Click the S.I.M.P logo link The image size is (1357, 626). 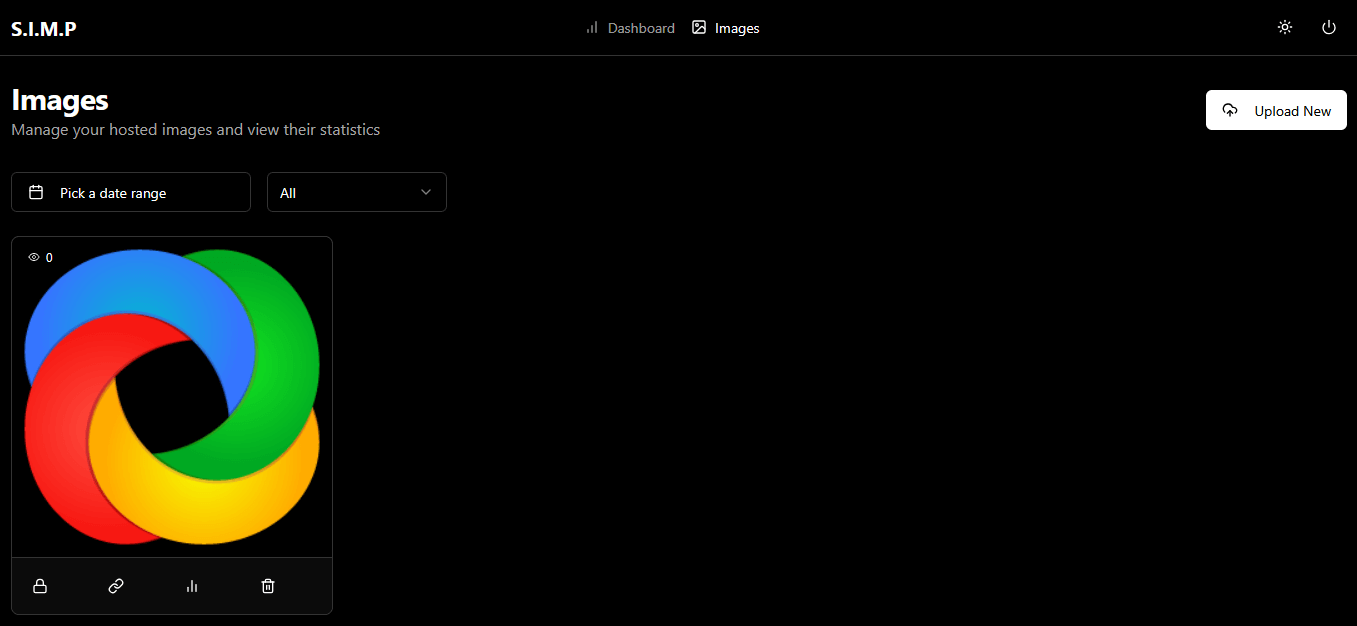click(x=44, y=29)
